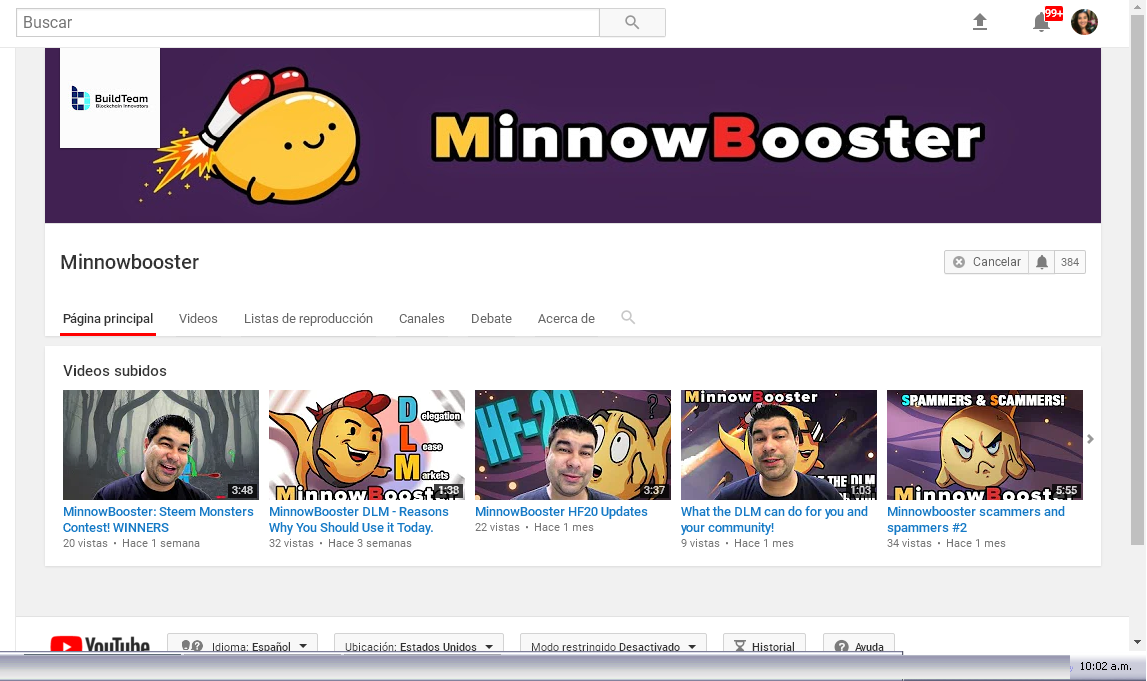Open the Debate tab
This screenshot has width=1147, height=681.
pos(491,319)
